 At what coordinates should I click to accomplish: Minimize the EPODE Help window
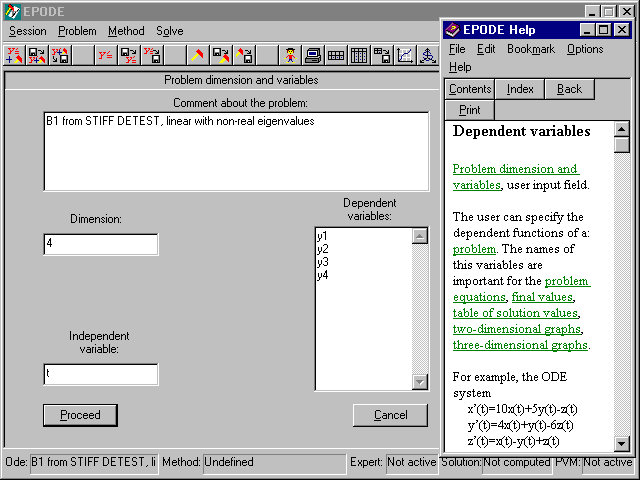tap(587, 30)
